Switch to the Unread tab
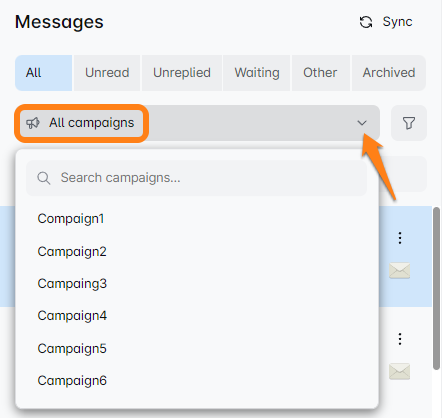The width and height of the screenshot is (442, 418). (107, 73)
